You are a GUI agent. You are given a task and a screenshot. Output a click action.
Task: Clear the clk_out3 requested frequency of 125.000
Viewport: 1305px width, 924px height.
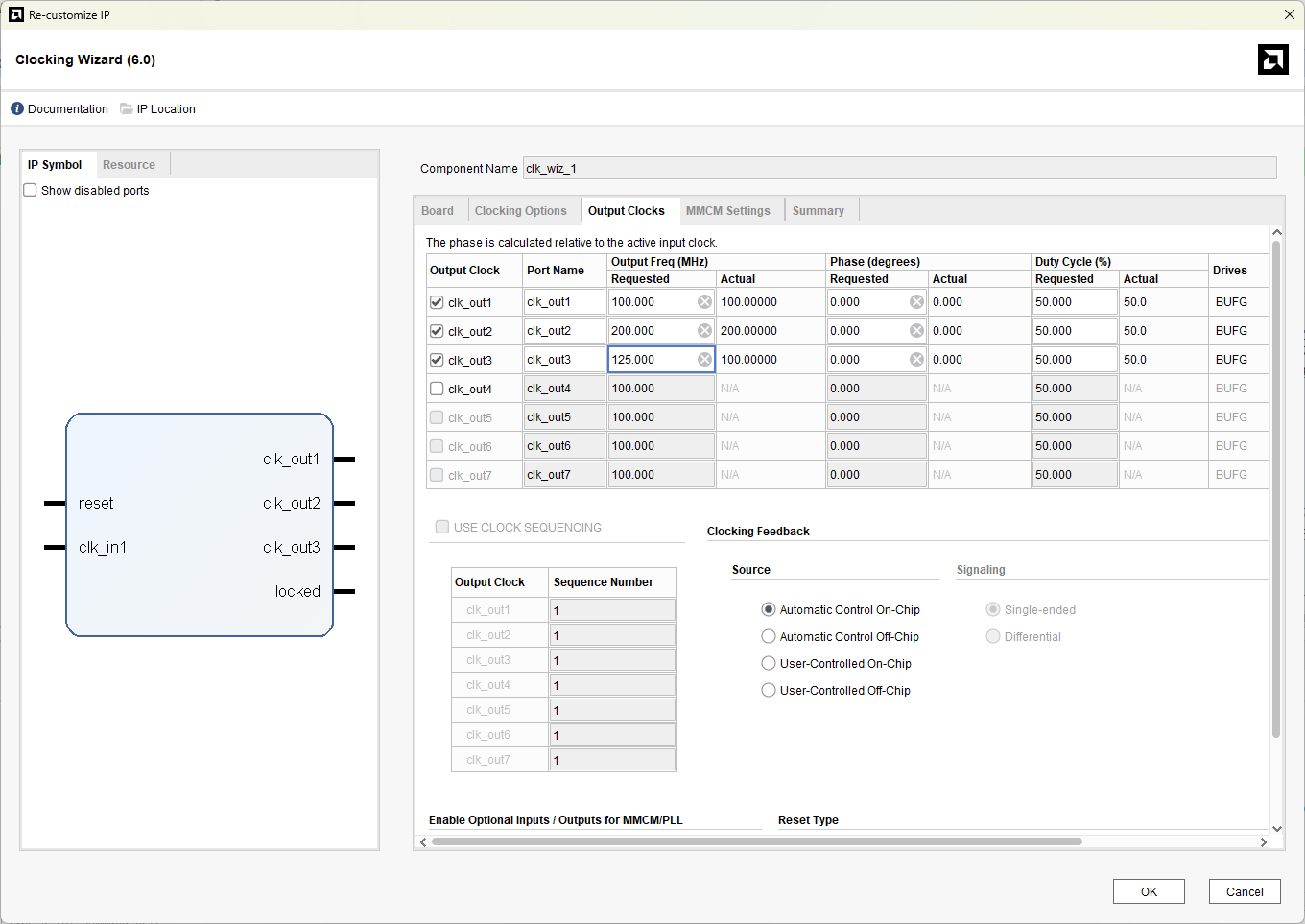coord(704,360)
